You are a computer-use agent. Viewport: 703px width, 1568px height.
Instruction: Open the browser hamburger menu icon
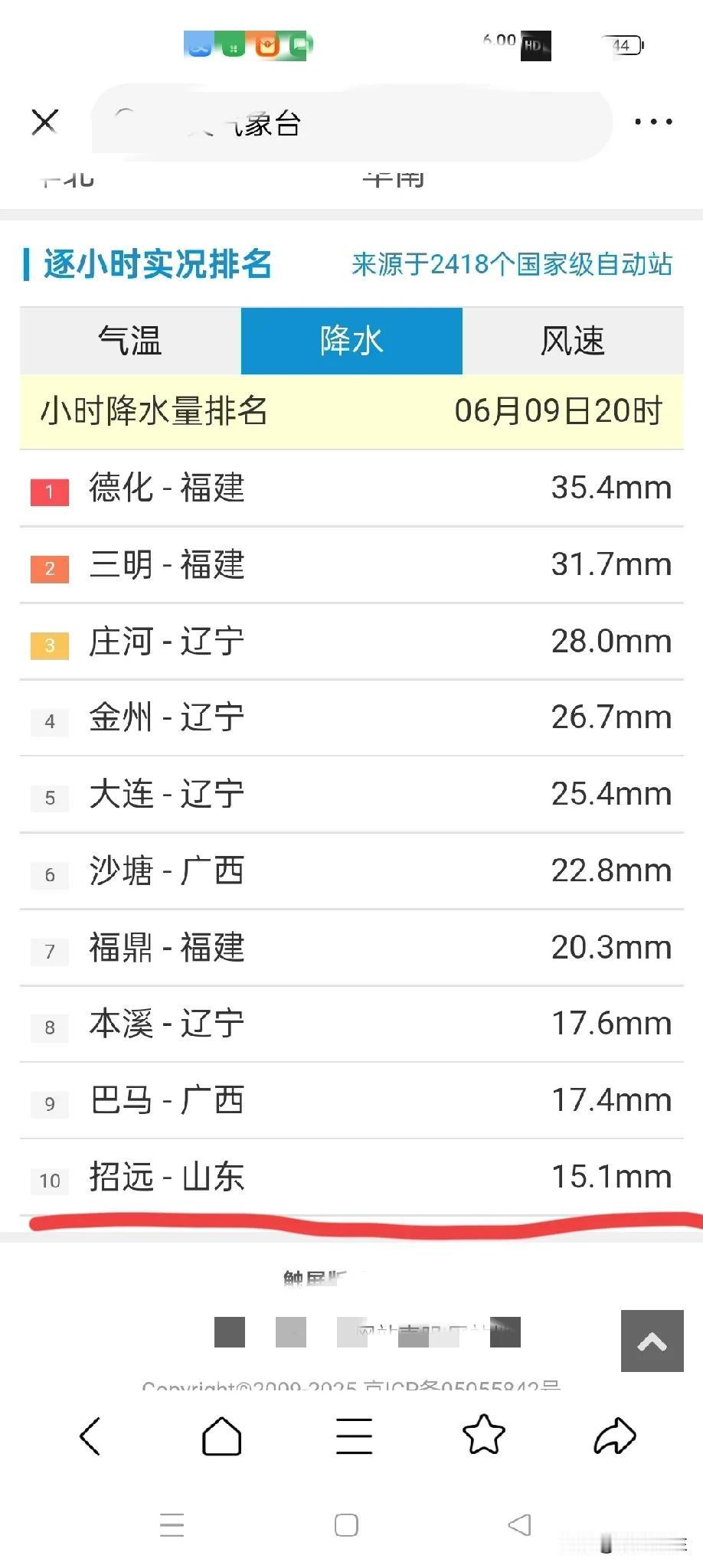click(354, 1436)
